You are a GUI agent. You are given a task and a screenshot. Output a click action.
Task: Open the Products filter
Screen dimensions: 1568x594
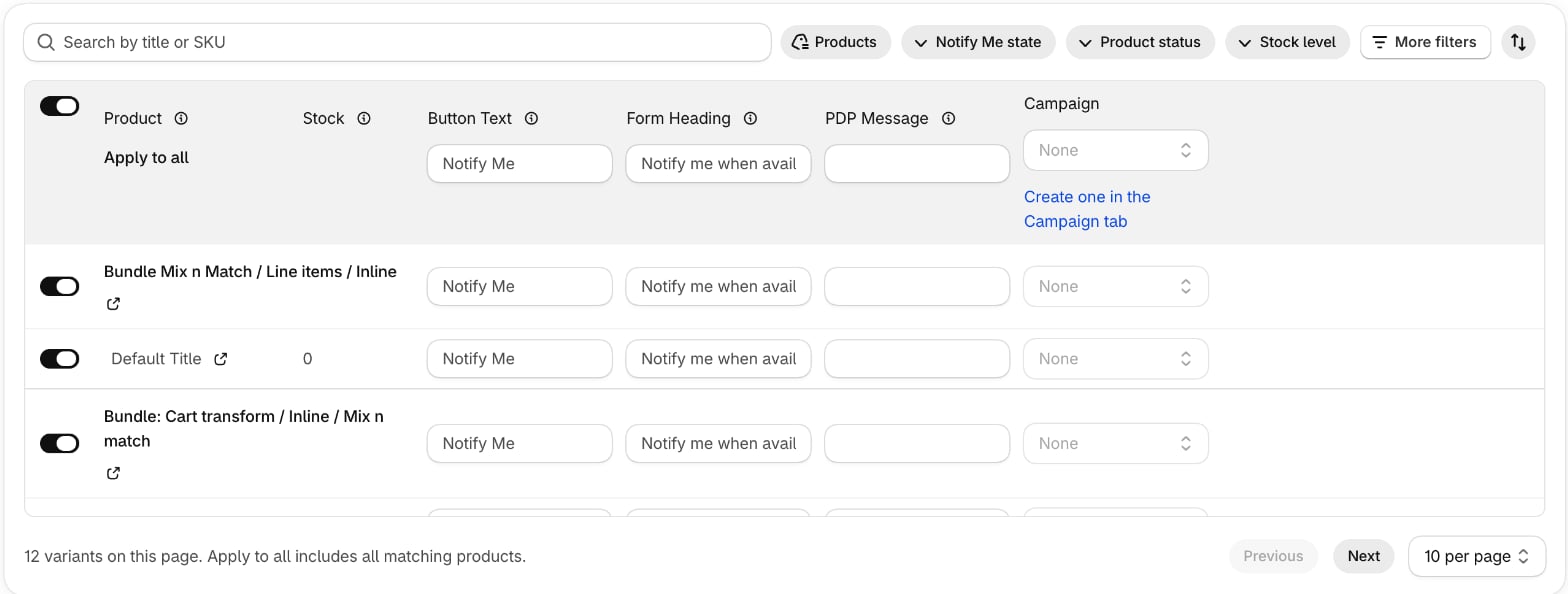pyautogui.click(x=835, y=42)
